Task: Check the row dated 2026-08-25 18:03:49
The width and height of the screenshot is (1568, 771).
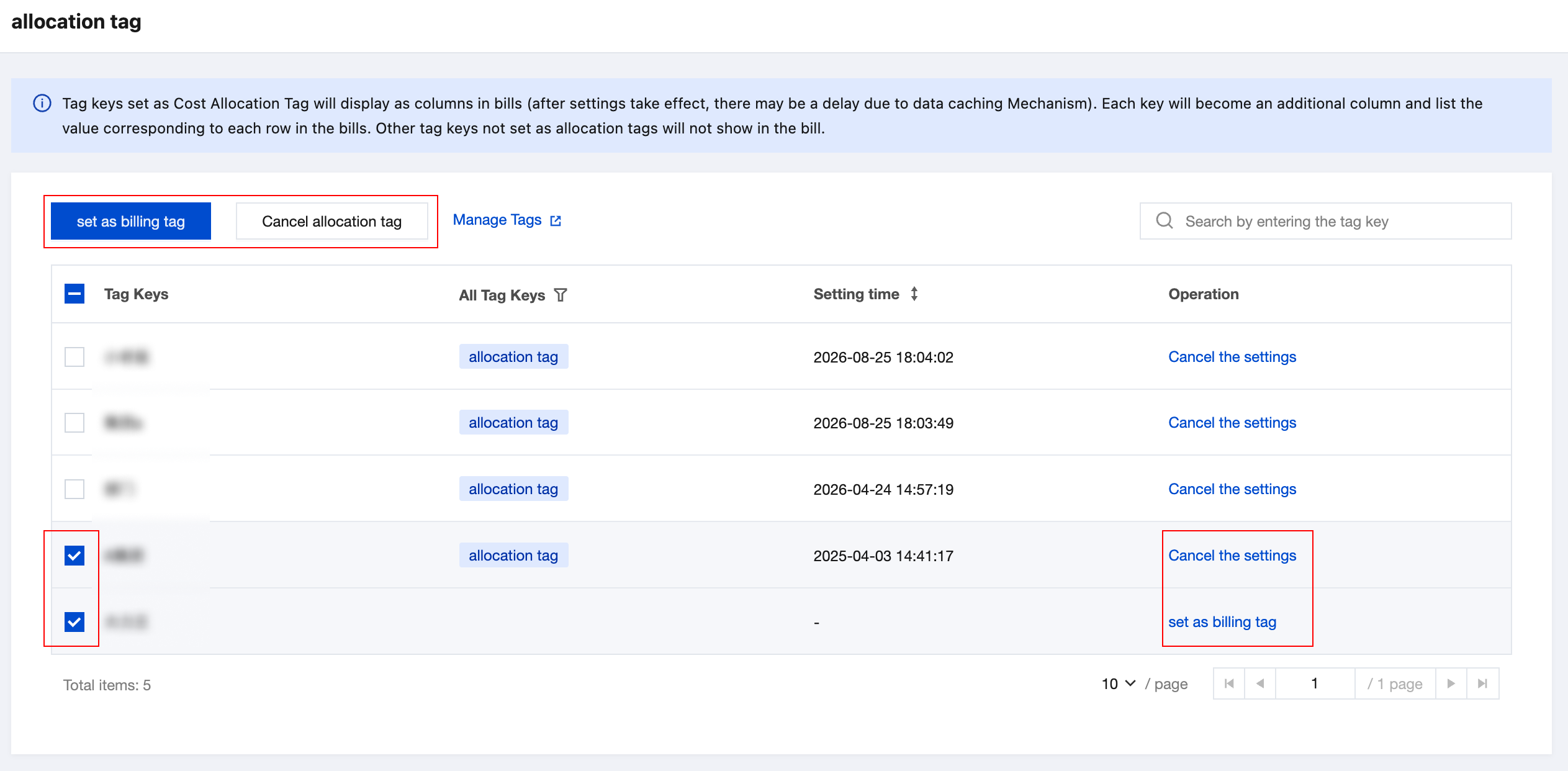Action: pos(74,423)
